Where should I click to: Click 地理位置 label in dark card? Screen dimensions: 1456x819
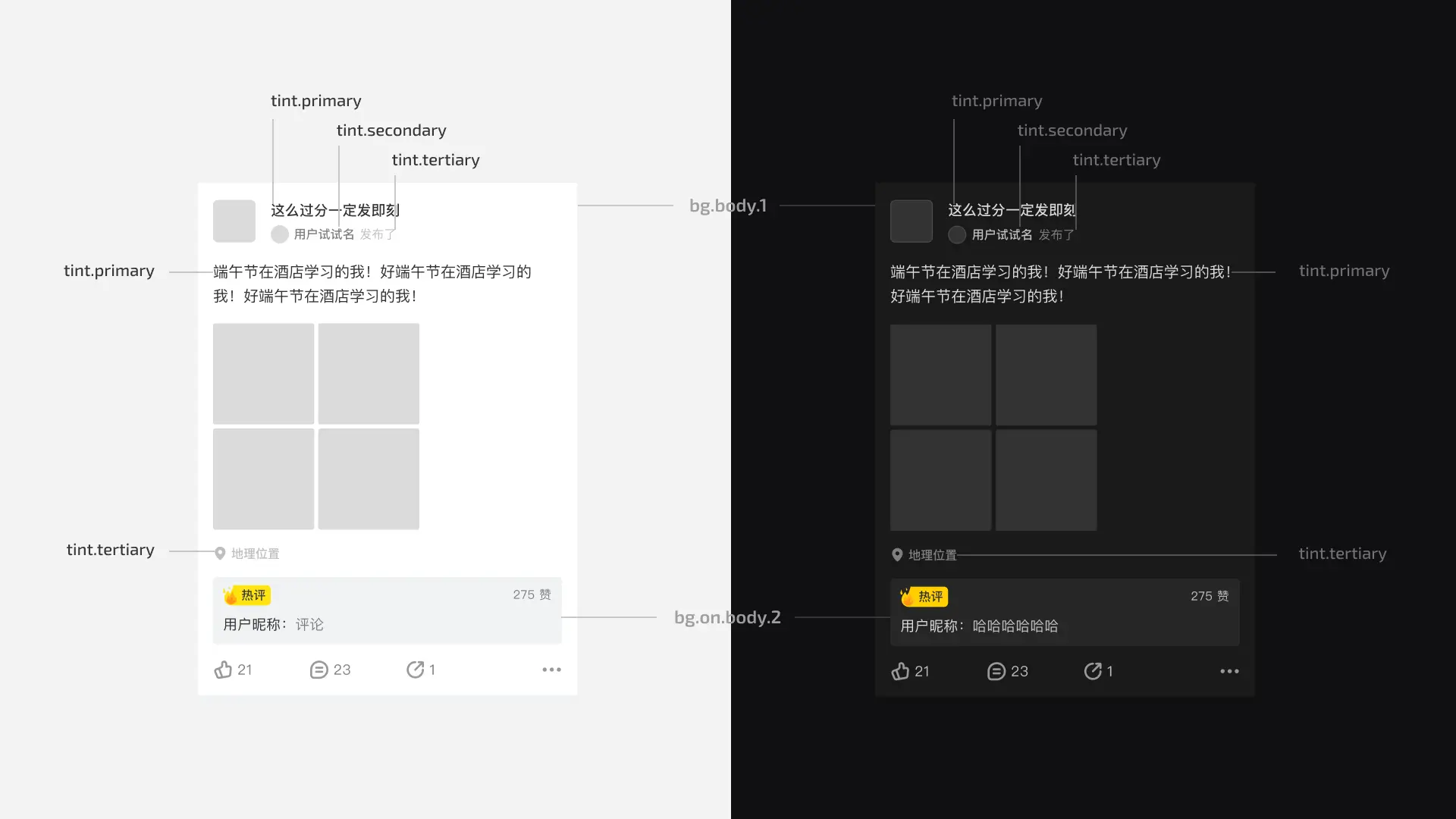point(933,555)
